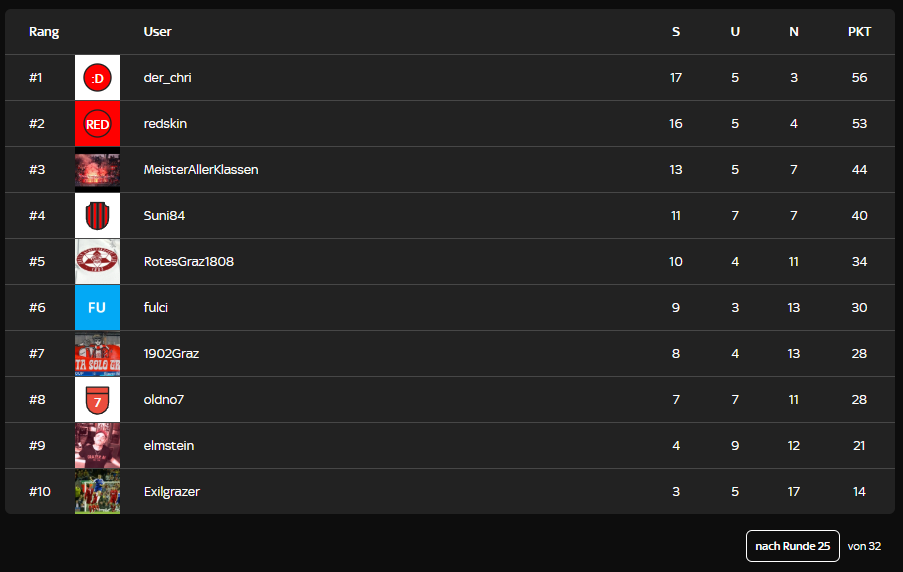Click fulci's blue FU avatar icon
Screen dimensions: 903x572
tap(97, 308)
